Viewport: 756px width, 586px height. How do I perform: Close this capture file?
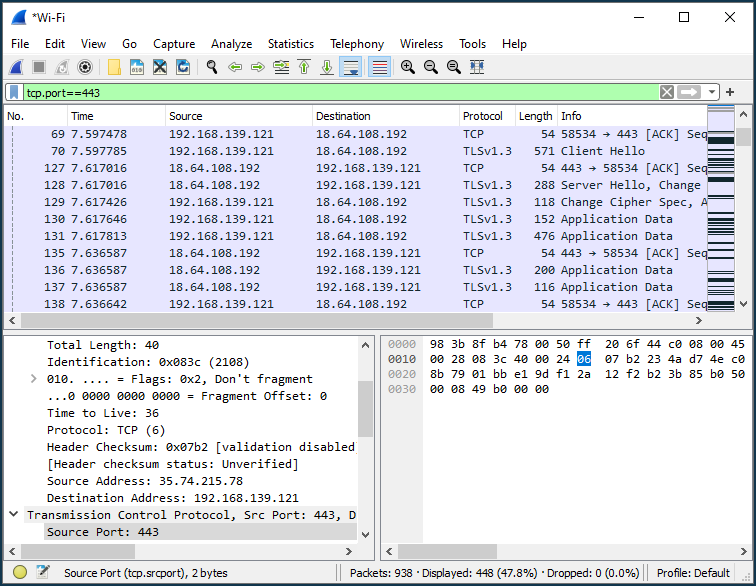coord(160,67)
